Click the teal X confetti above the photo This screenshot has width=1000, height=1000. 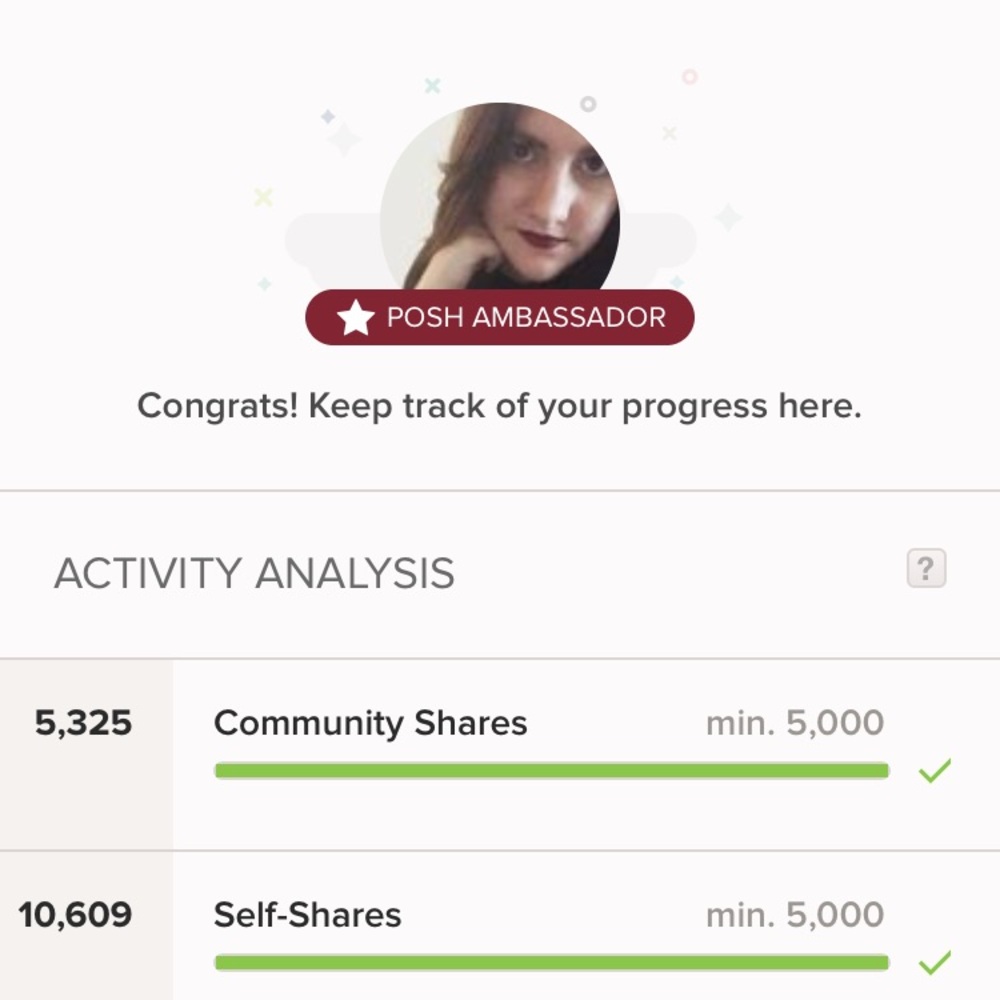pyautogui.click(x=432, y=86)
